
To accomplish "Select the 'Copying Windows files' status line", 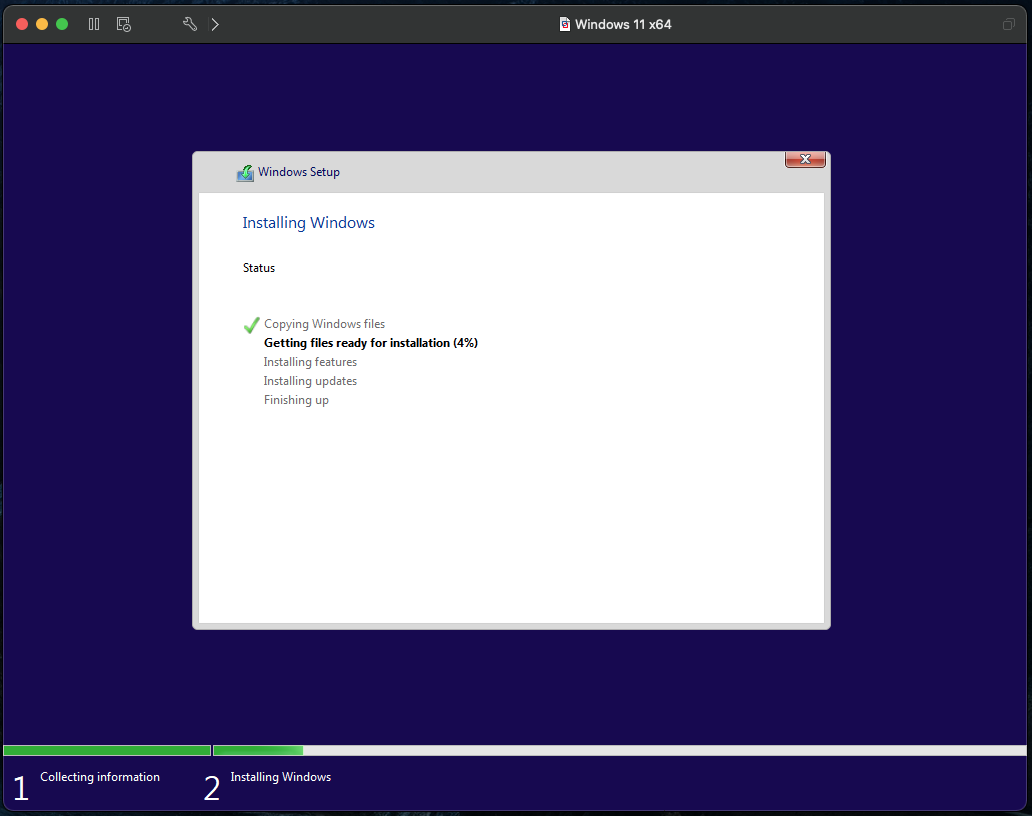I will (x=324, y=324).
